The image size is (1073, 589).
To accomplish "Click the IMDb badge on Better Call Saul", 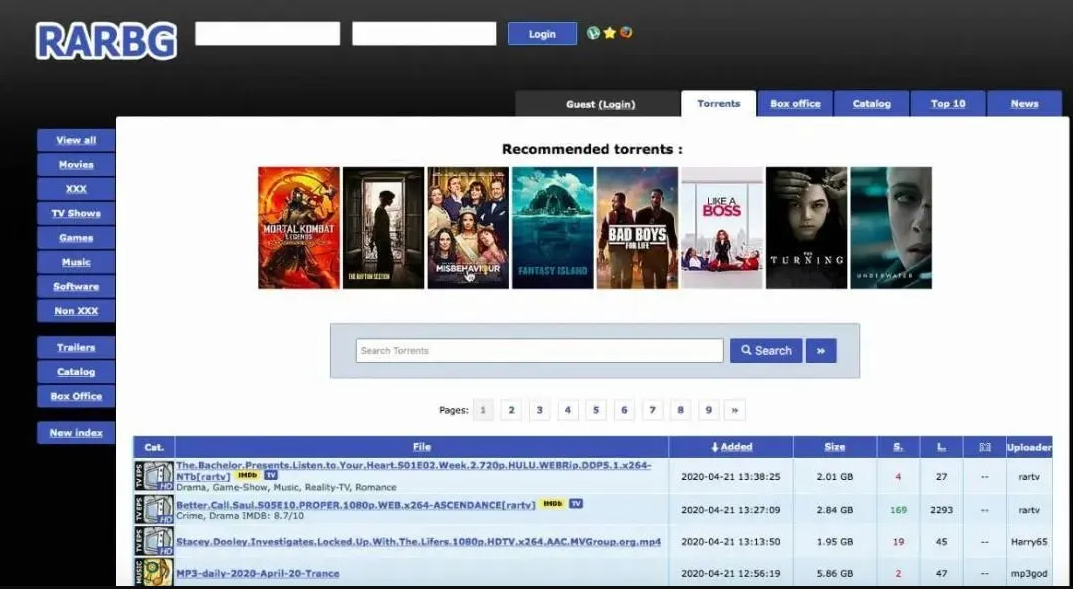I will 552,504.
